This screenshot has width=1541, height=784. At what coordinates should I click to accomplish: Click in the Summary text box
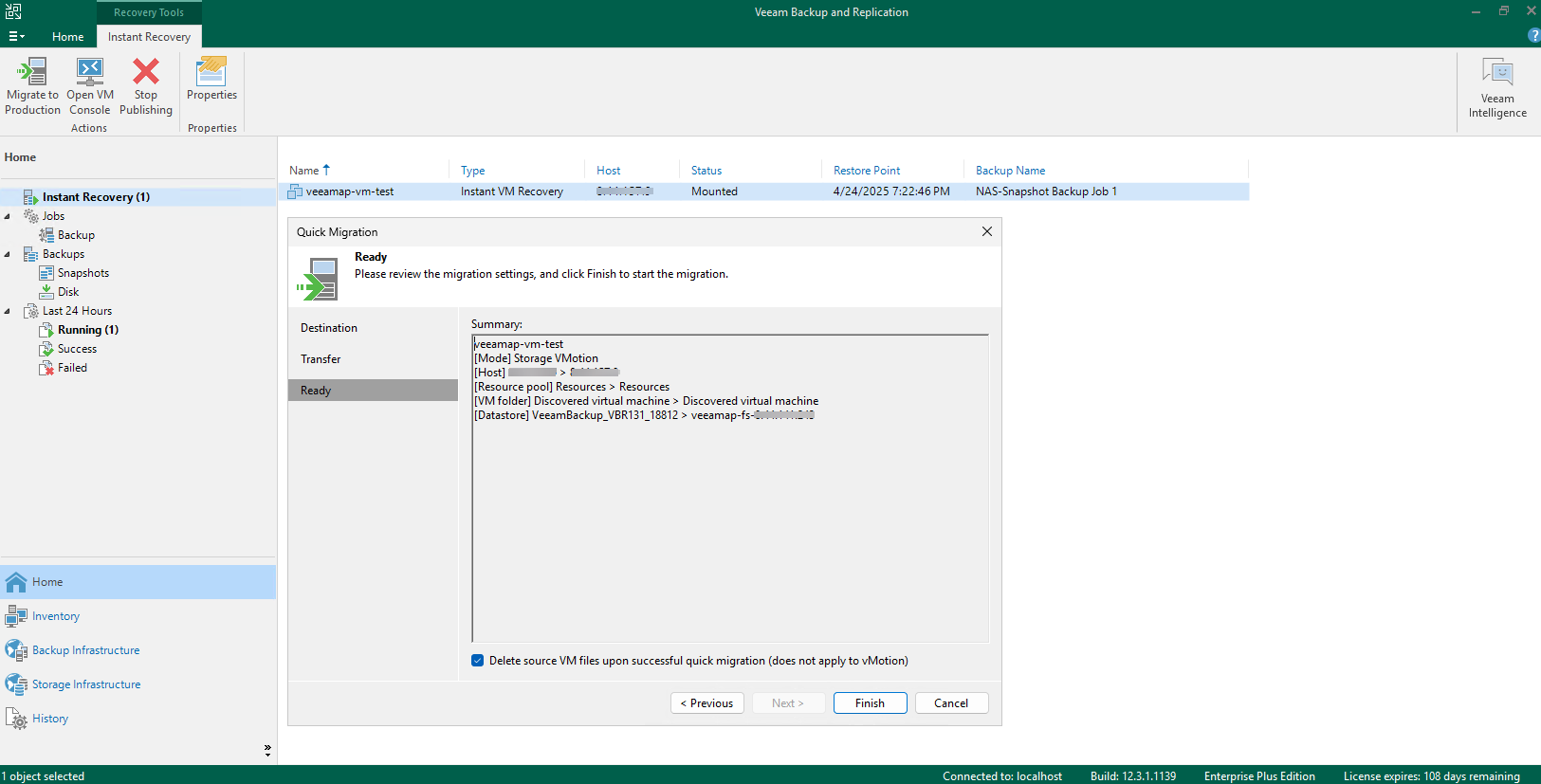[x=730, y=488]
